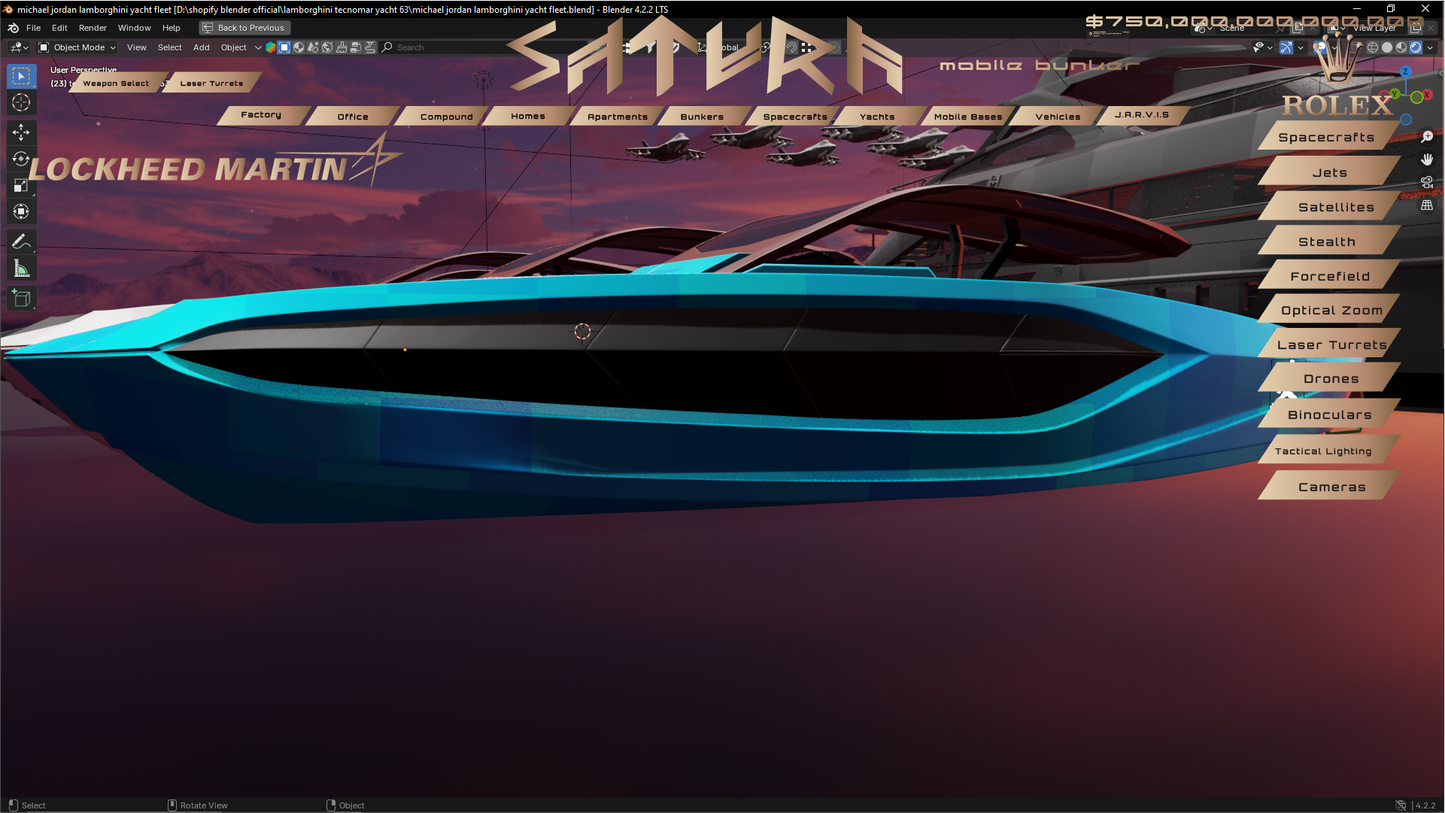Open the Render menu
Viewport: 1445px width, 813px height.
92,27
